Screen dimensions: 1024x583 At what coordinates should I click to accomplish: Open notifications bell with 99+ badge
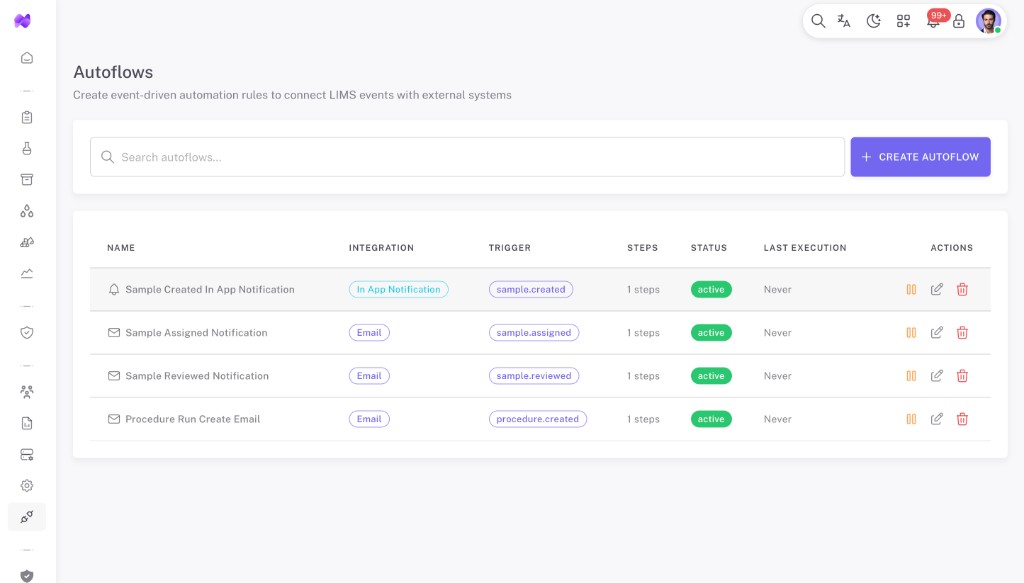click(x=935, y=20)
